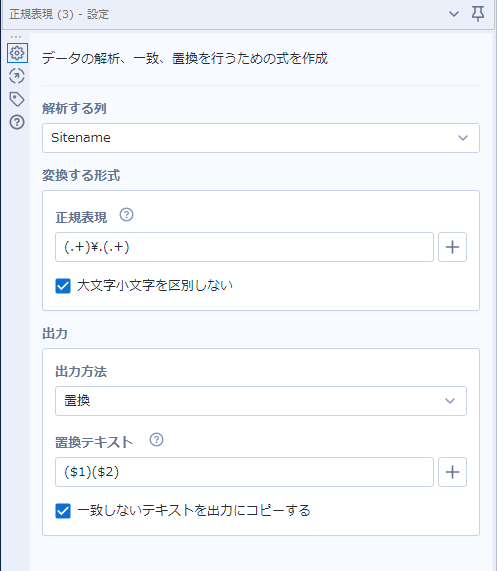Image resolution: width=497 pixels, height=571 pixels.
Task: Pin the configuration panel with pushpin icon
Action: pos(478,14)
